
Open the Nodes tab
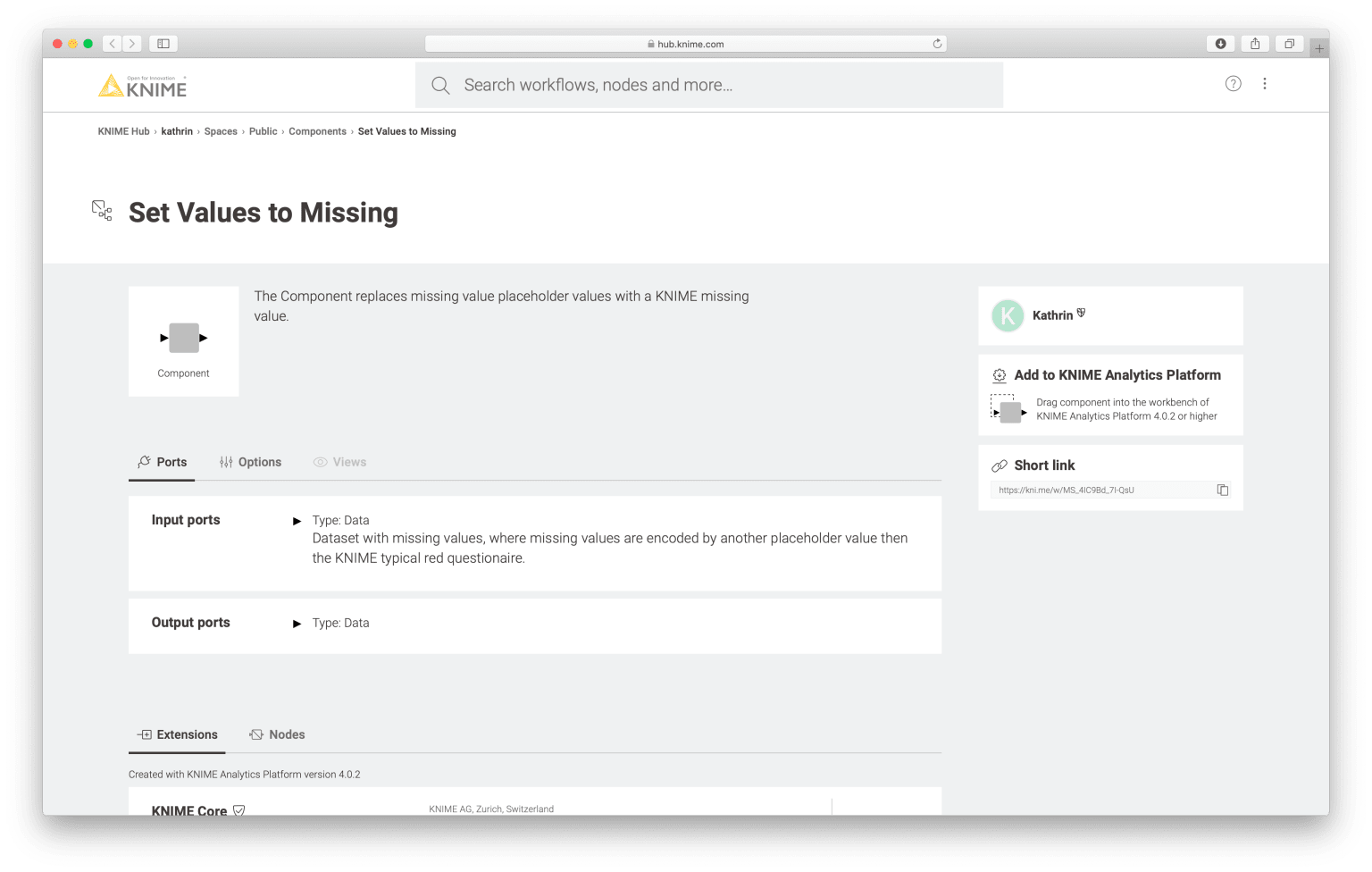[277, 734]
